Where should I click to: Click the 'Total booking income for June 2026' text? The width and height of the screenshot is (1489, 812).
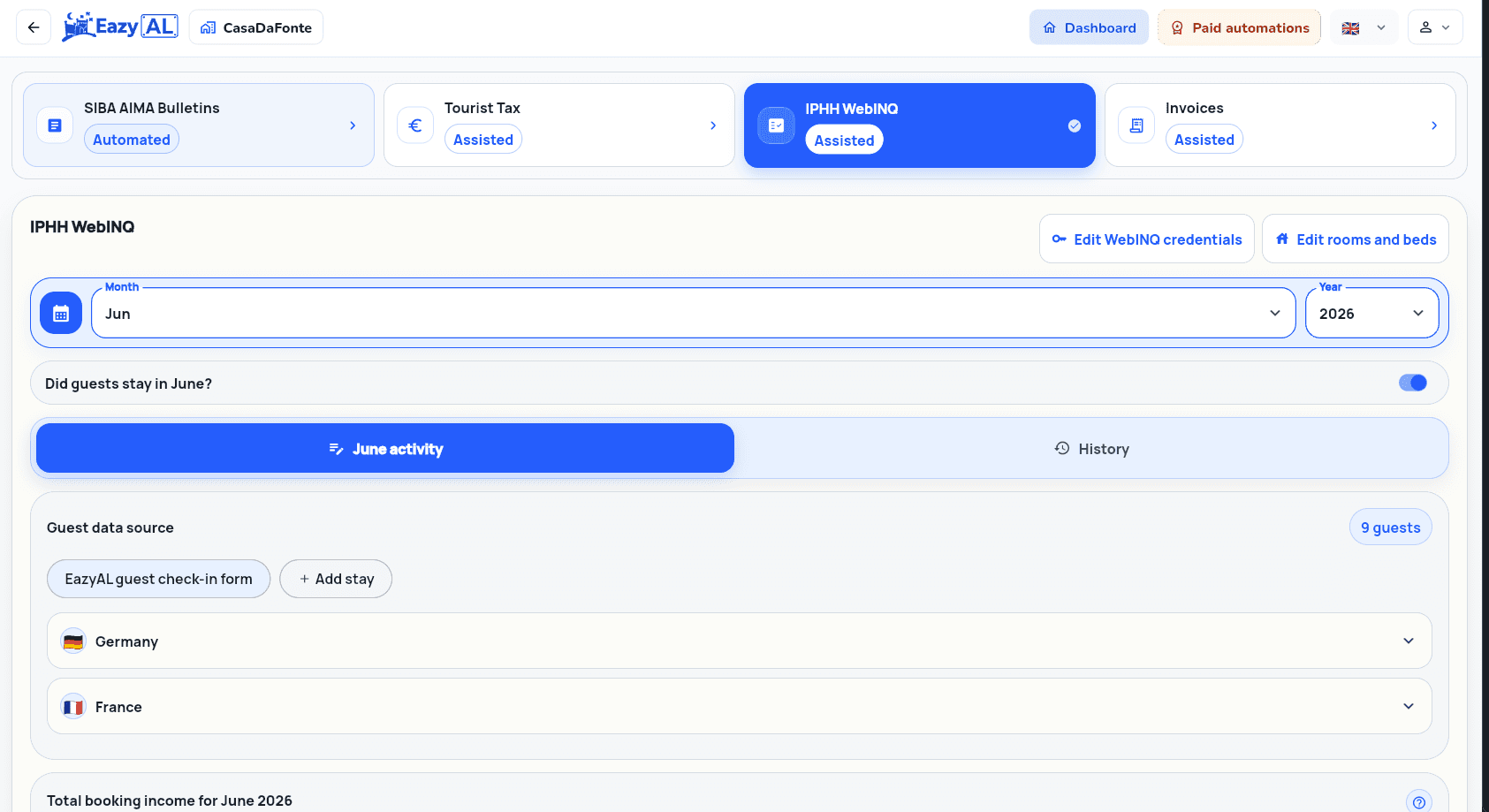pyautogui.click(x=170, y=801)
